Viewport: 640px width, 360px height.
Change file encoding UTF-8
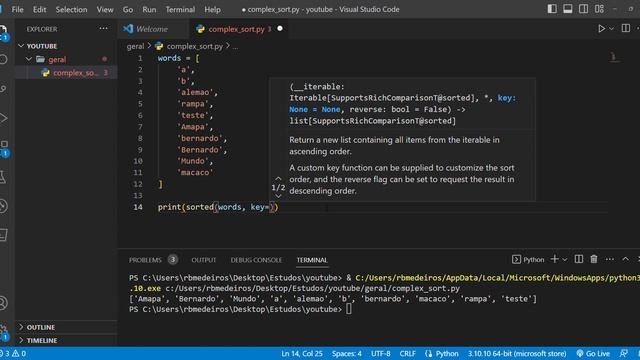(380, 353)
